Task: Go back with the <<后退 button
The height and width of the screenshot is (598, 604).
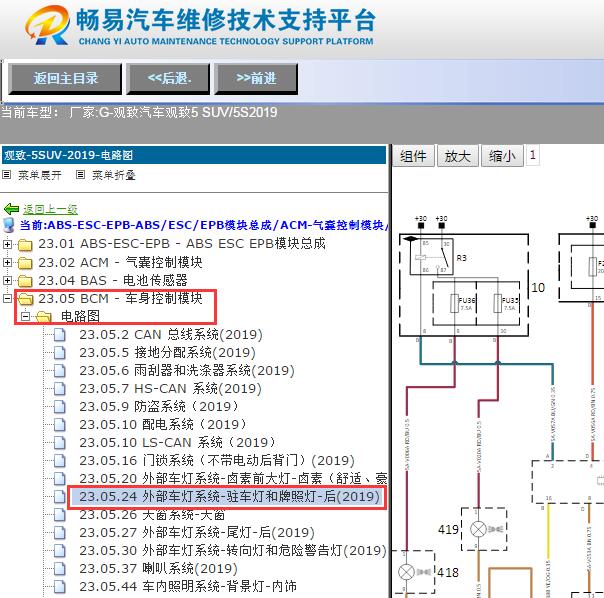Action: (168, 79)
